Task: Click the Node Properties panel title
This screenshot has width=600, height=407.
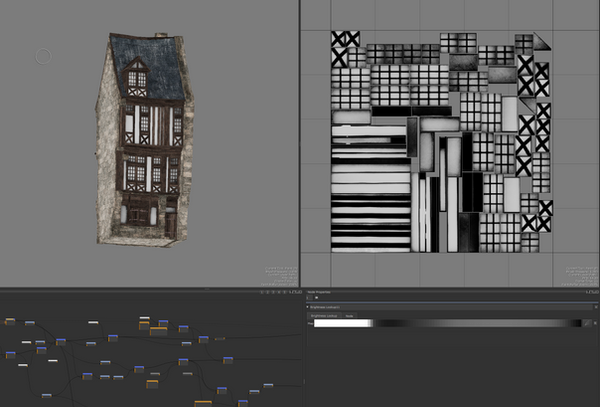Action: pos(319,292)
